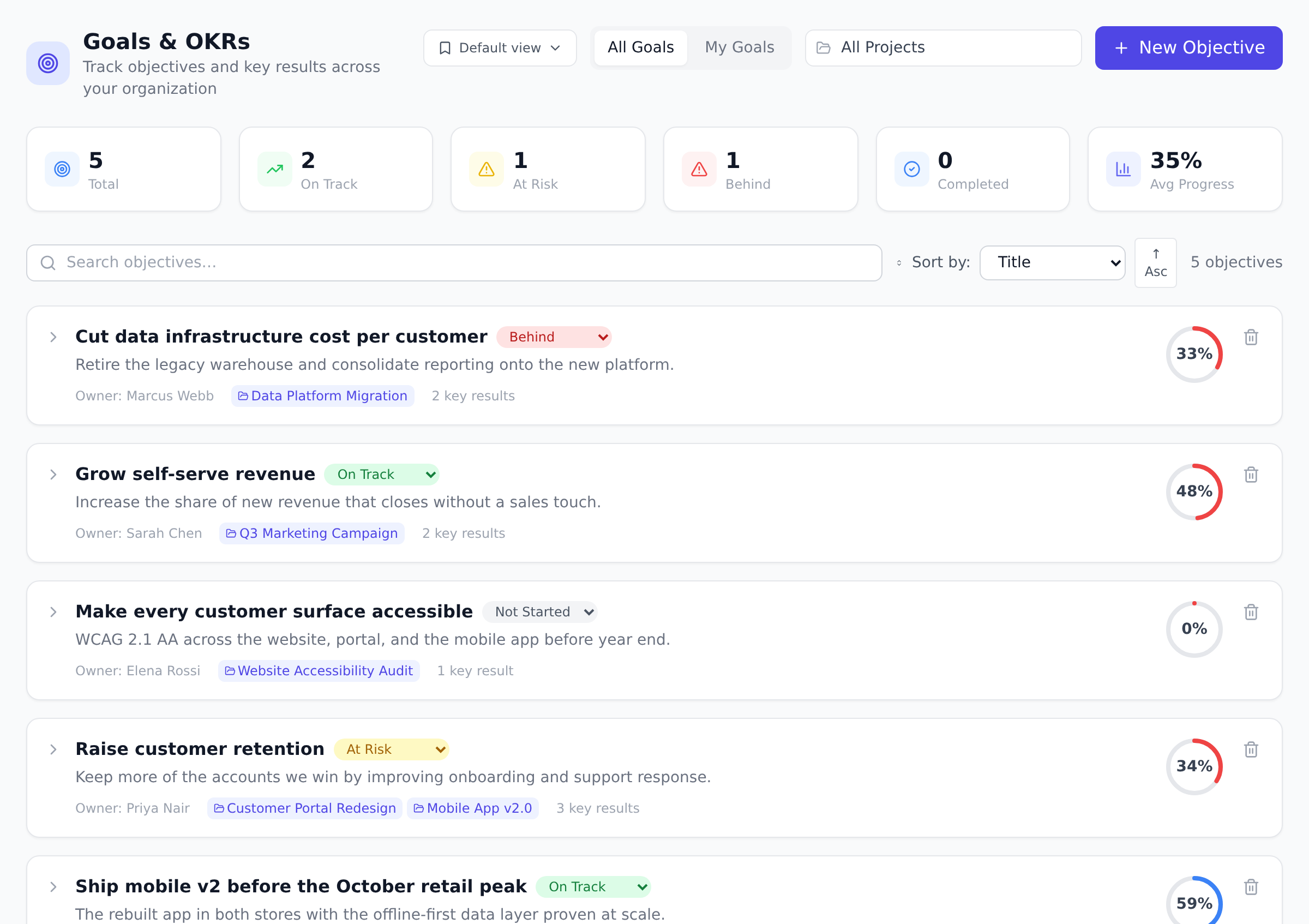Click the On Track stat card
Screen dimensions: 1309x924
(336, 169)
